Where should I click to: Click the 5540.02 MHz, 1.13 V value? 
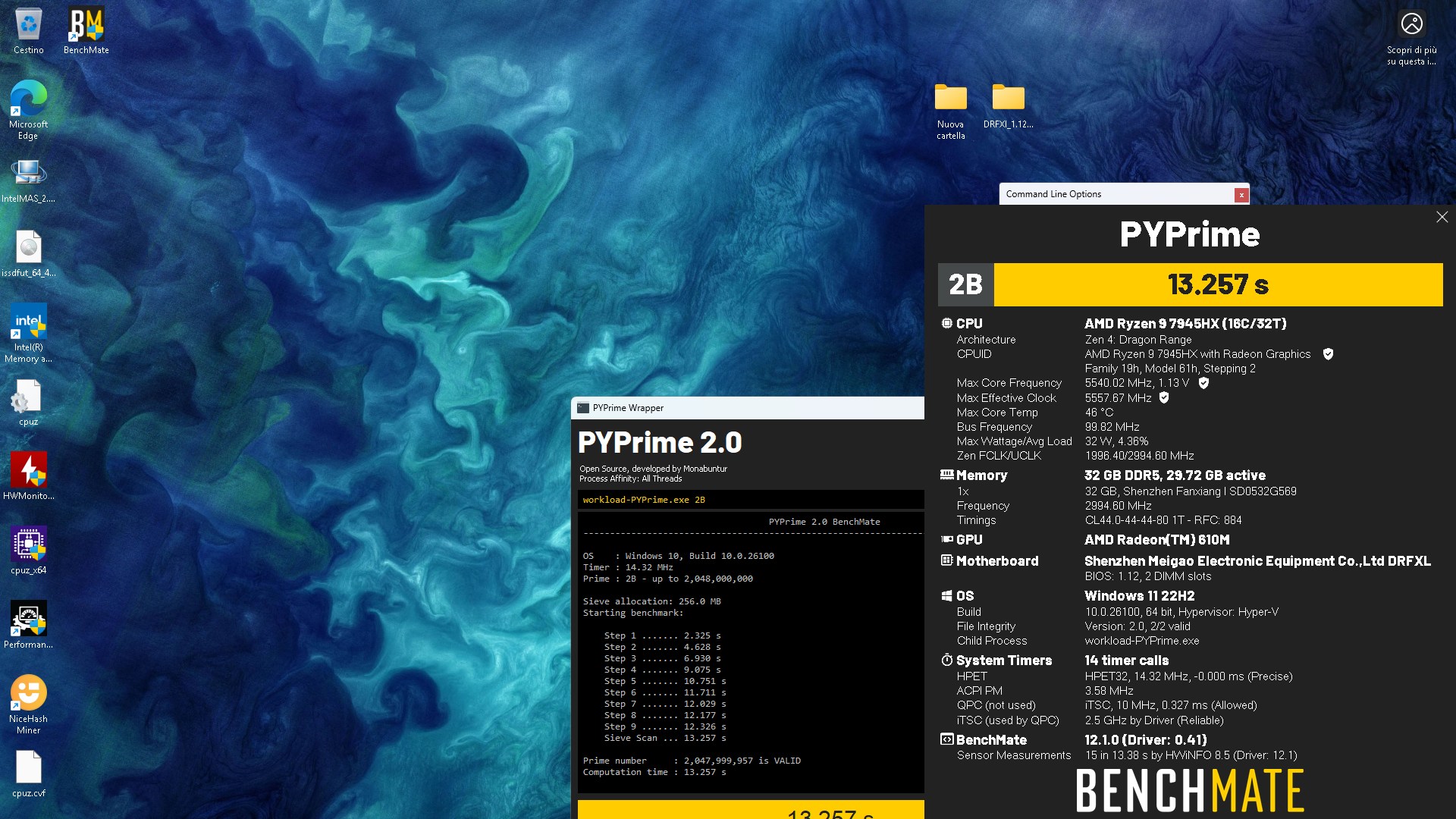point(1137,383)
